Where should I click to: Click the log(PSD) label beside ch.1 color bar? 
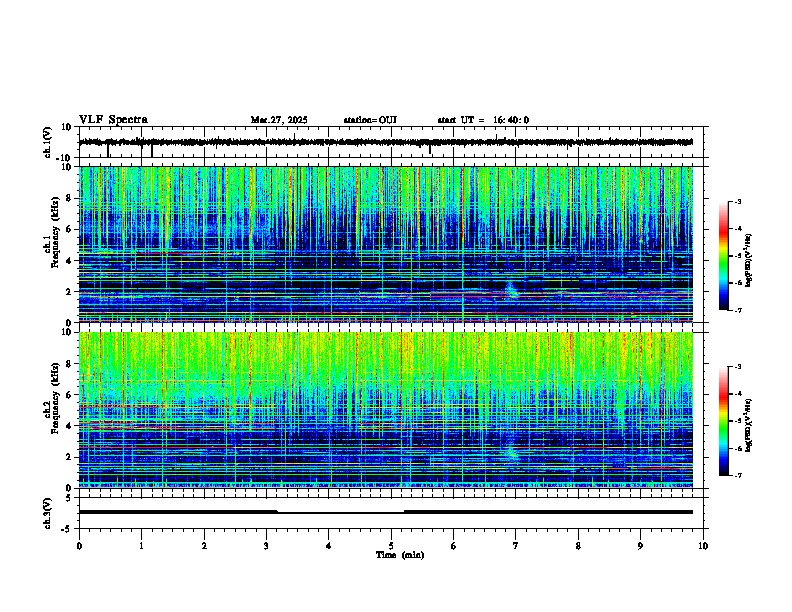[749, 261]
